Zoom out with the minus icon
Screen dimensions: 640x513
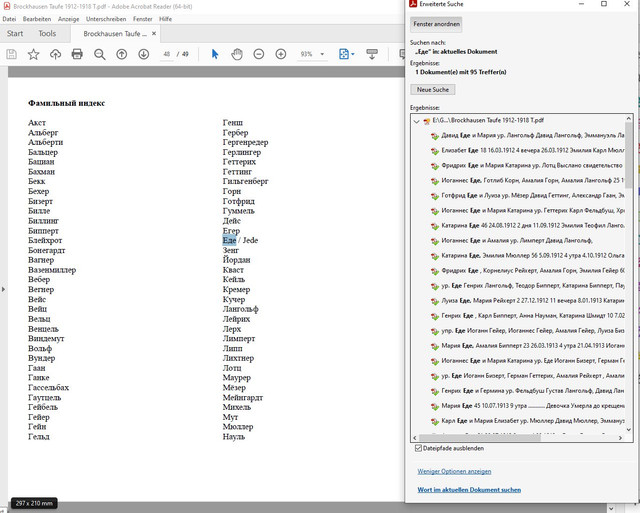[259, 54]
